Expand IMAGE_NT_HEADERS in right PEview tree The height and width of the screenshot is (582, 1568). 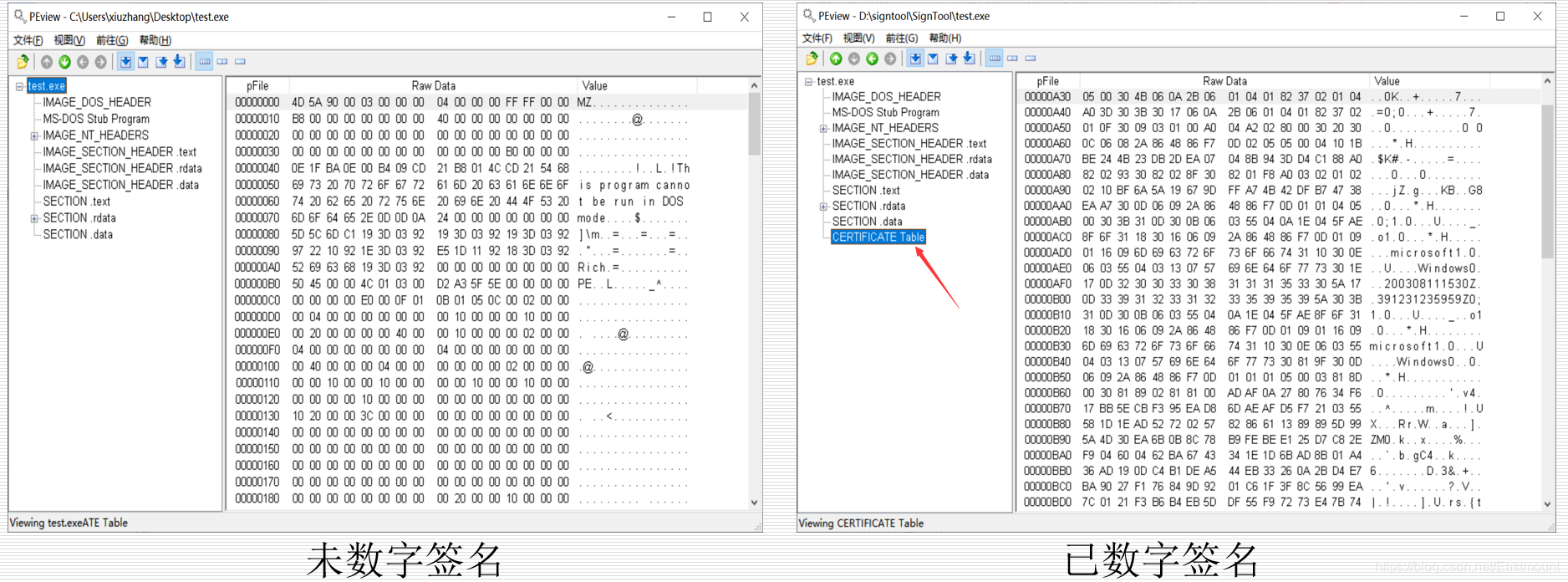(x=823, y=129)
